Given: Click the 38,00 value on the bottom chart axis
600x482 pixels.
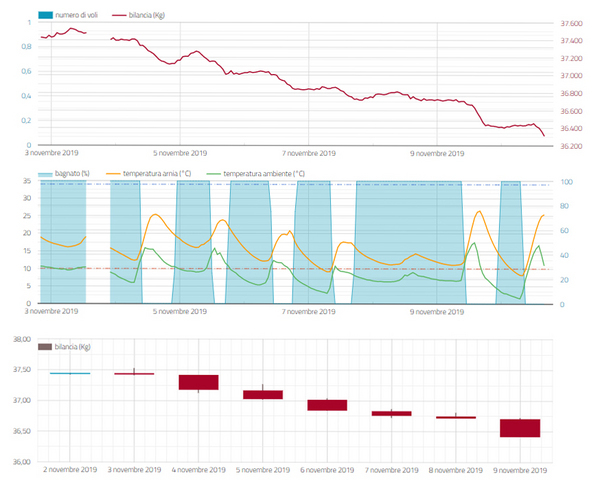Looking at the screenshot, I should (x=21, y=339).
